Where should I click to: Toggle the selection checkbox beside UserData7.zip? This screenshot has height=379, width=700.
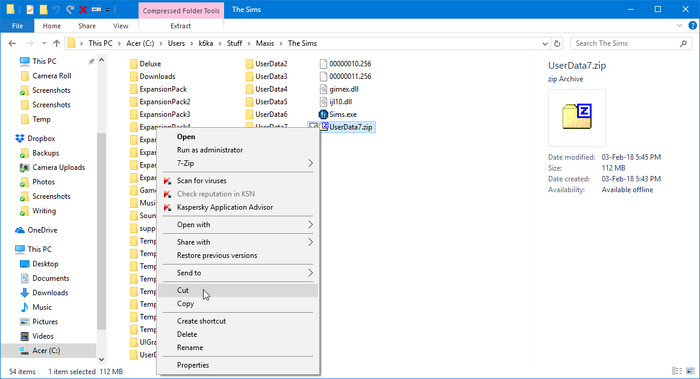[x=313, y=127]
